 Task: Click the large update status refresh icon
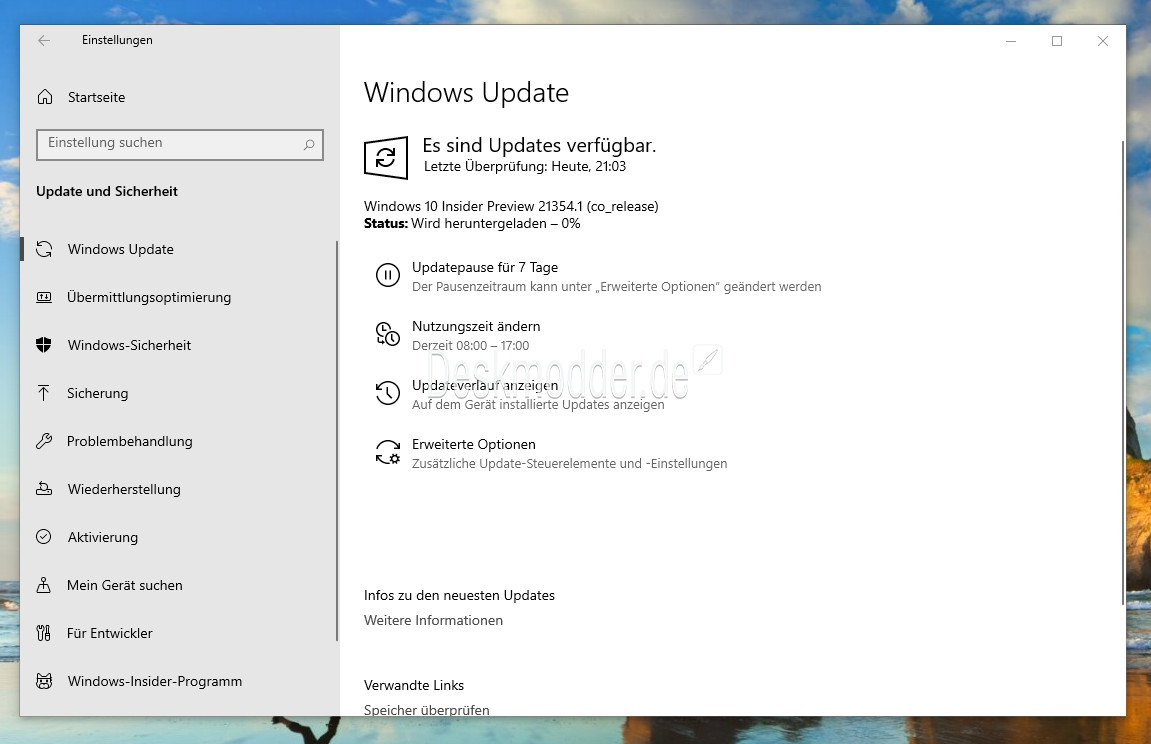click(386, 157)
